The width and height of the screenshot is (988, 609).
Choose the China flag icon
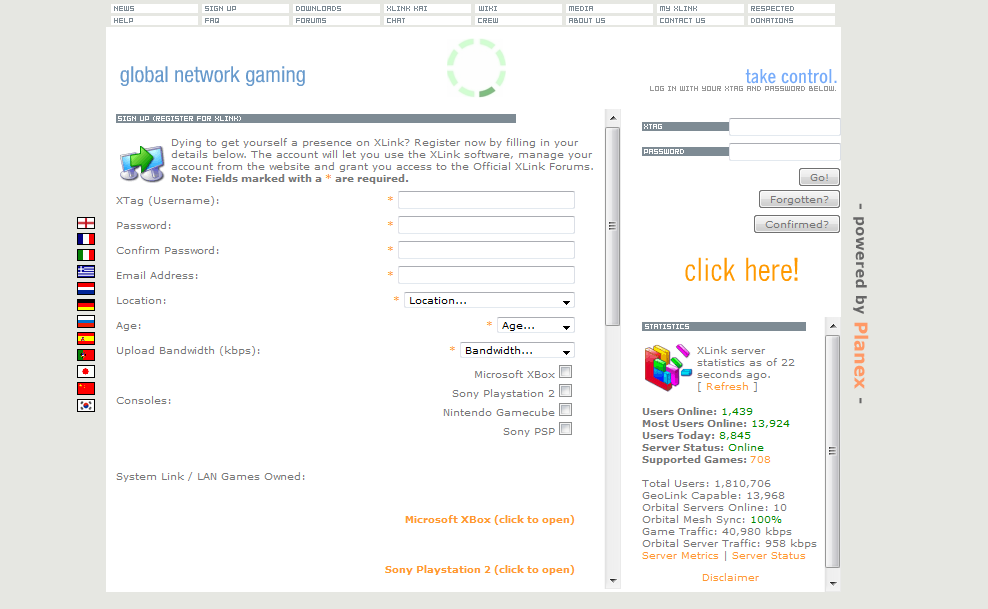click(x=86, y=389)
